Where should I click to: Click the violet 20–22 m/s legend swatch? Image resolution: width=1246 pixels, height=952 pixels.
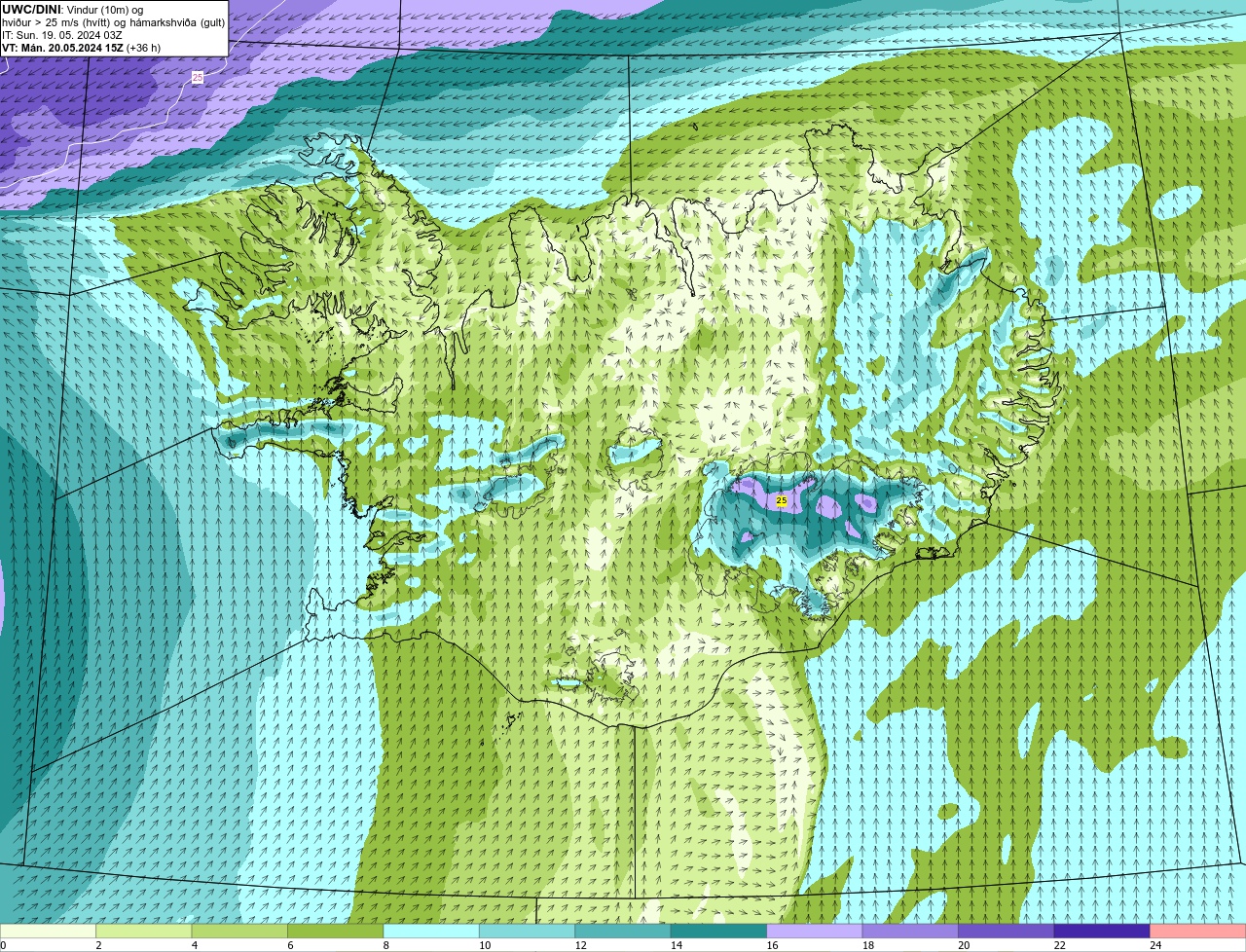click(1007, 931)
